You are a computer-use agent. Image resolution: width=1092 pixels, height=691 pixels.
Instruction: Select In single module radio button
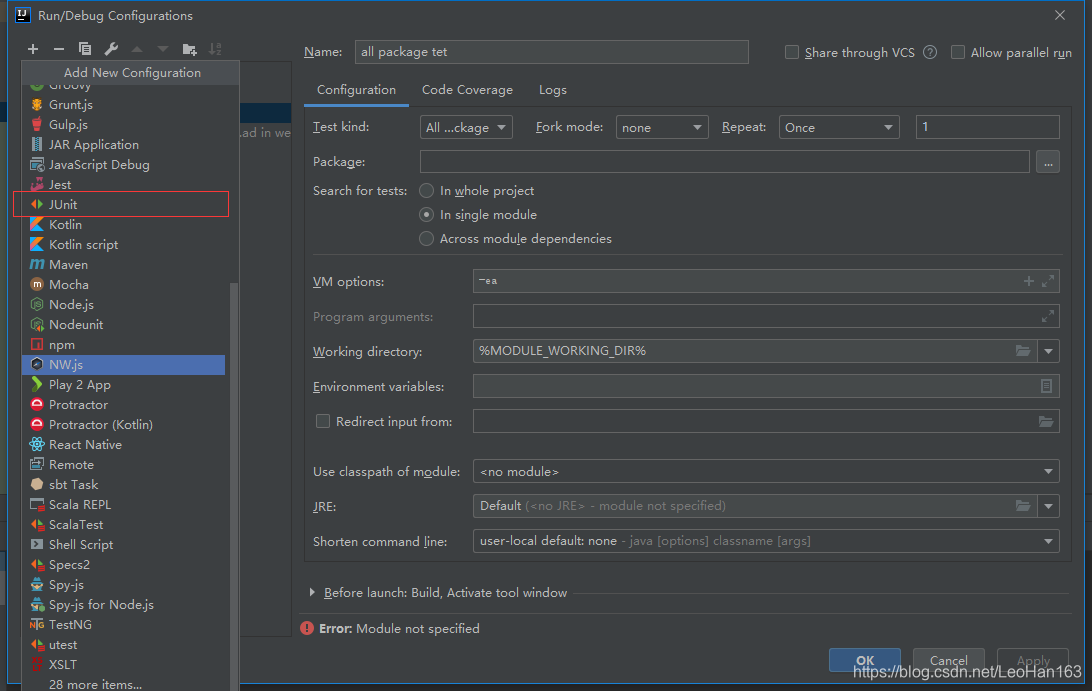[x=426, y=215]
